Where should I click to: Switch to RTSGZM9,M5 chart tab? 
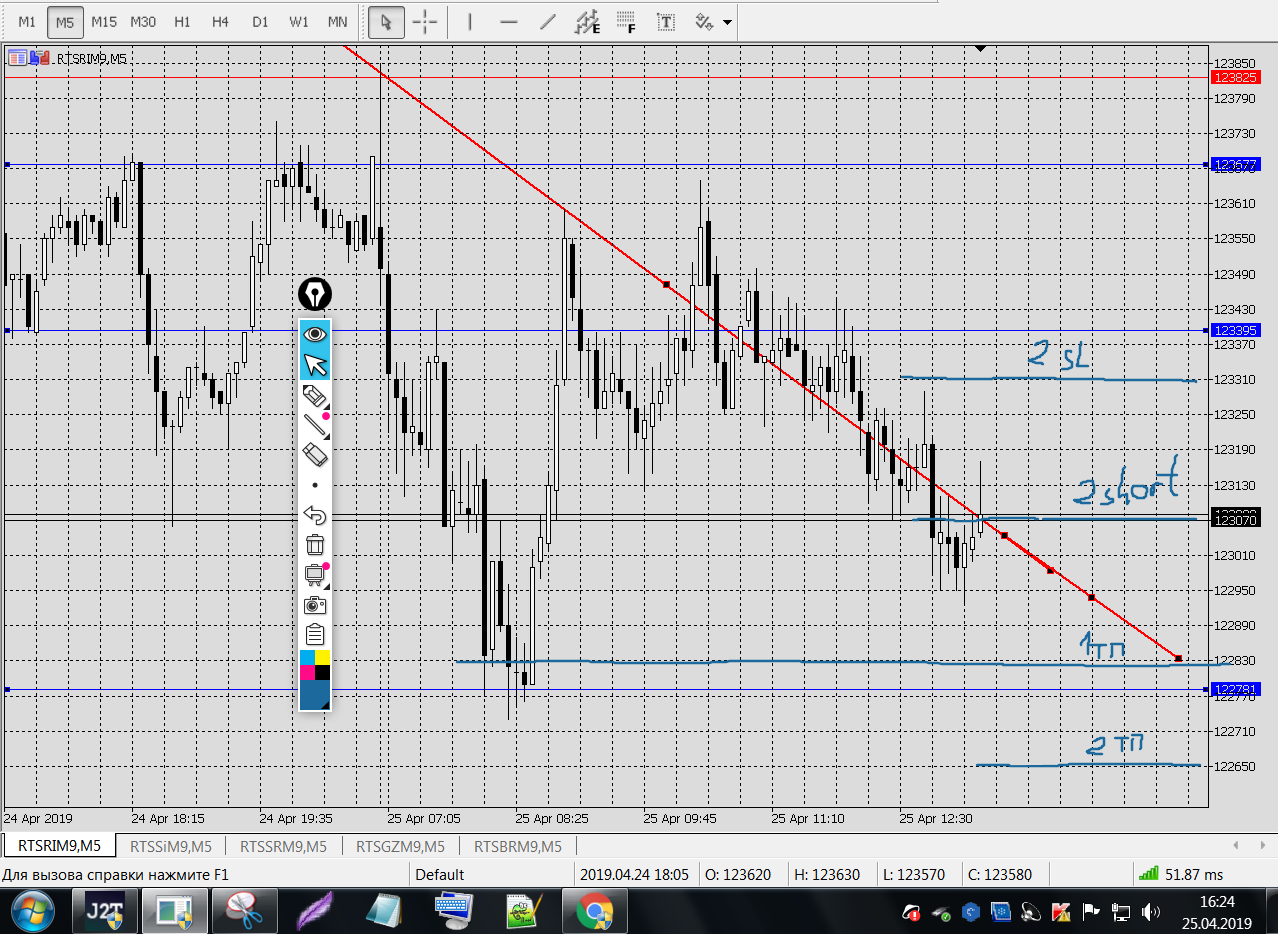click(x=400, y=846)
